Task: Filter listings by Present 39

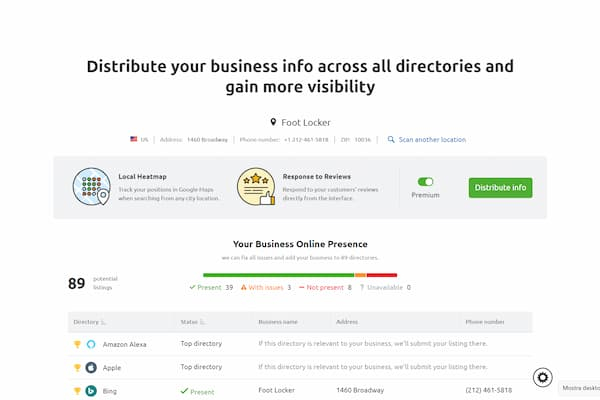Action: (211, 287)
